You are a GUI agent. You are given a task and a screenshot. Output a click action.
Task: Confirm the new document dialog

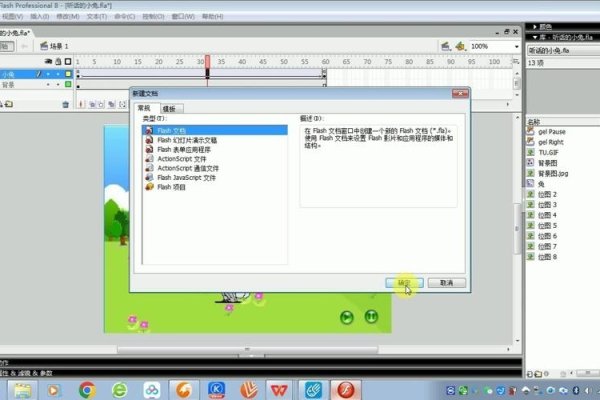[x=404, y=283]
